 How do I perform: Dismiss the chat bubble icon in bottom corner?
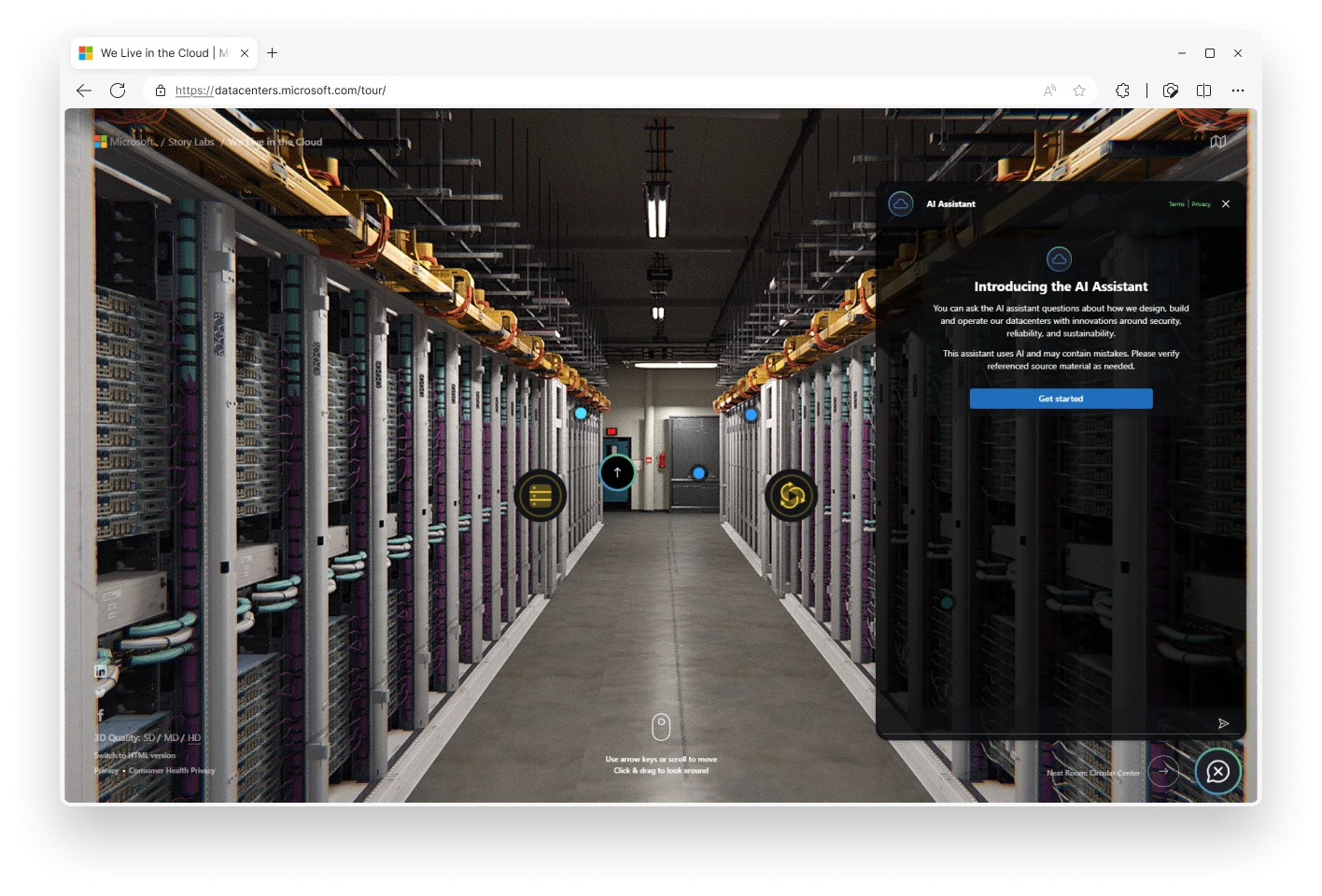point(1217,771)
